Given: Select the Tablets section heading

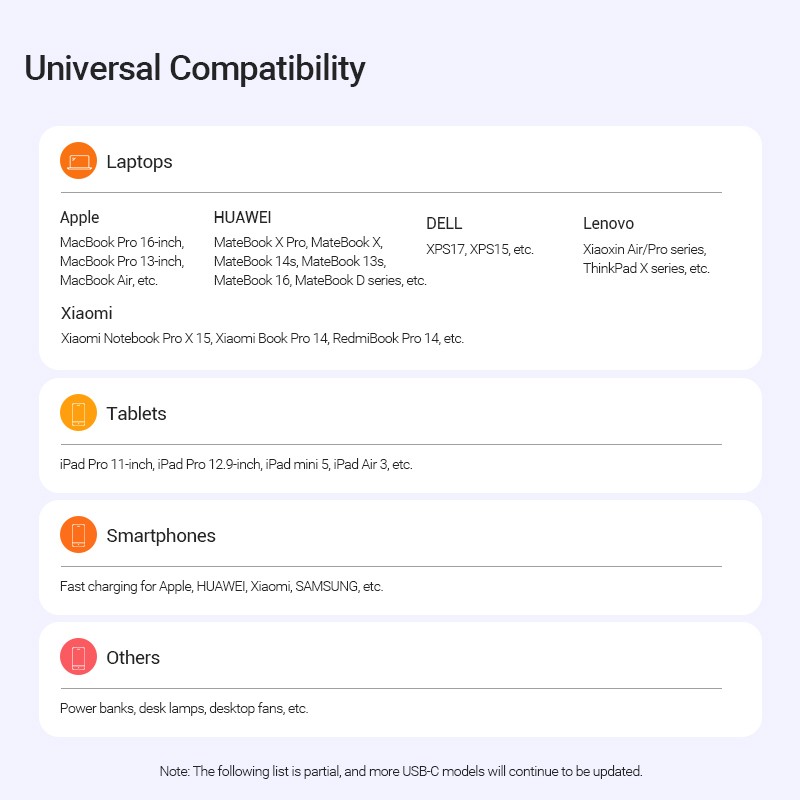Looking at the screenshot, I should [136, 414].
